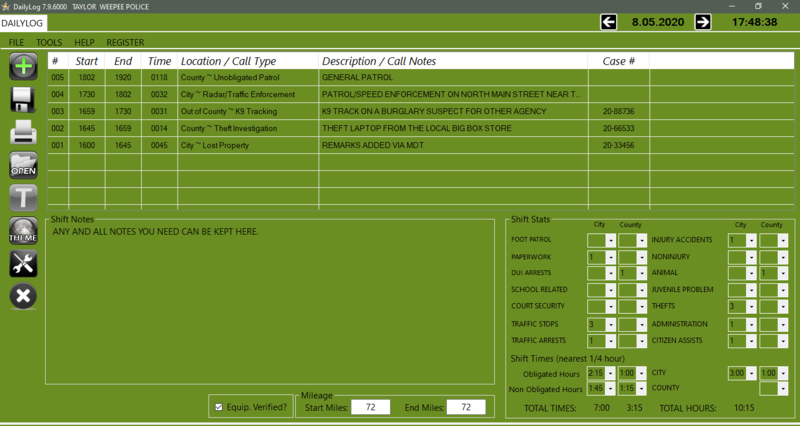Screen dimensions: 800x426
Task: Click case number 20-33456
Action: click(x=618, y=145)
